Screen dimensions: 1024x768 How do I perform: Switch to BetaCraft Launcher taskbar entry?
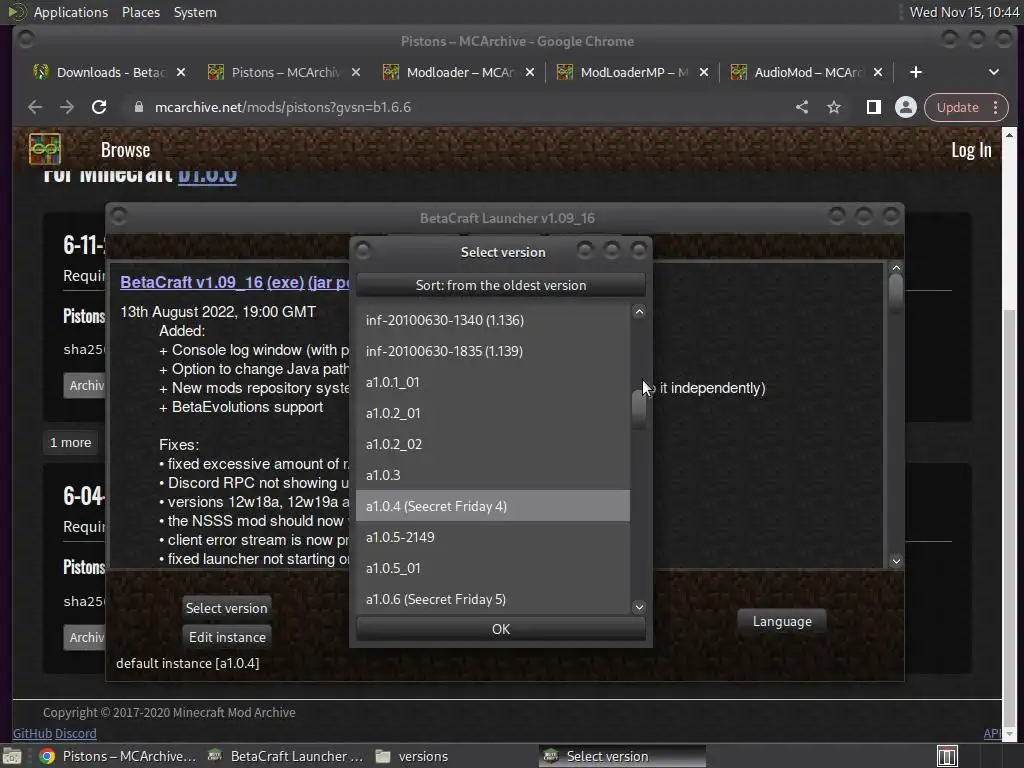[285, 756]
